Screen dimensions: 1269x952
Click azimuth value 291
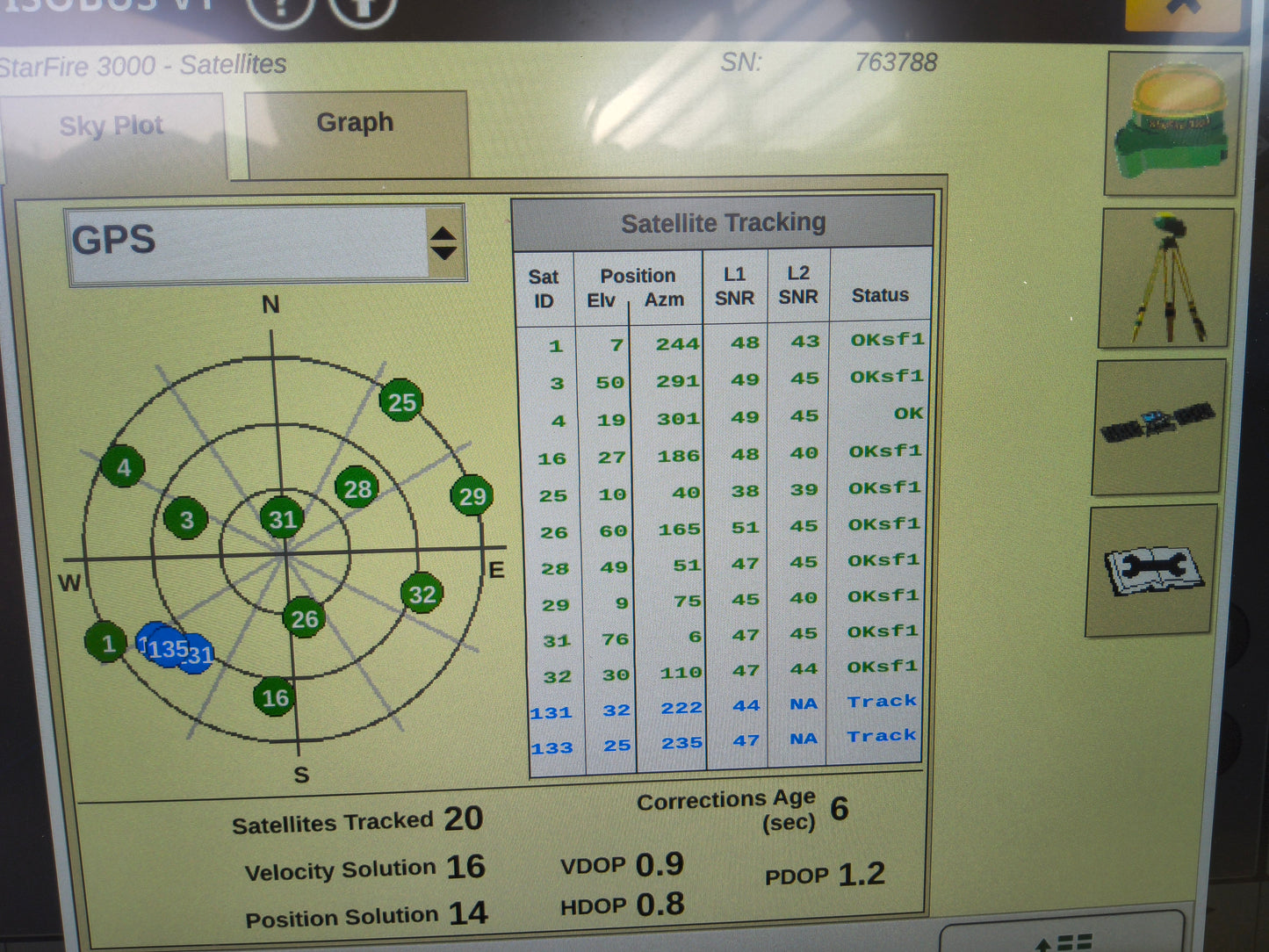coord(678,382)
